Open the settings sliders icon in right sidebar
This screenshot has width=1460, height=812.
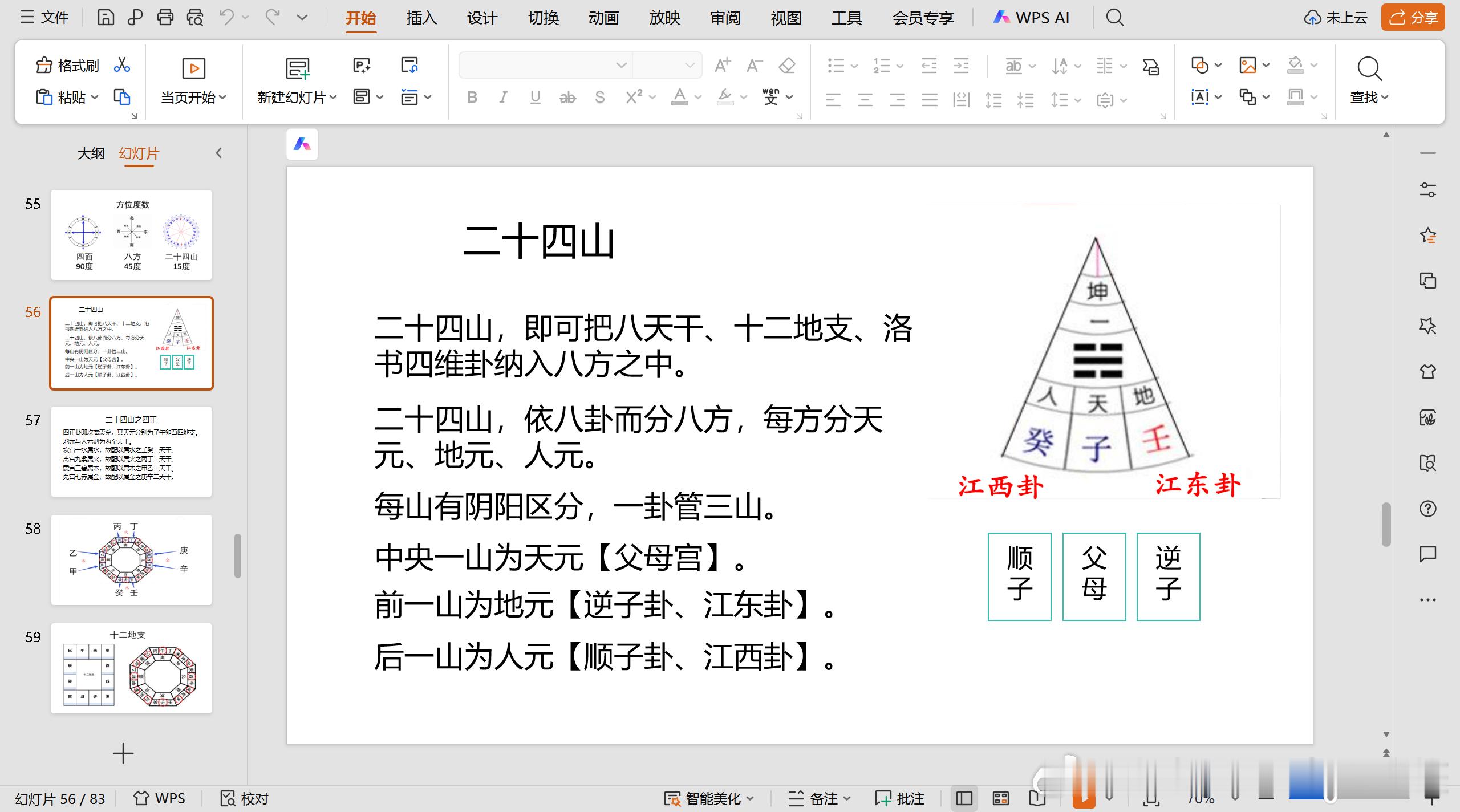click(1428, 190)
